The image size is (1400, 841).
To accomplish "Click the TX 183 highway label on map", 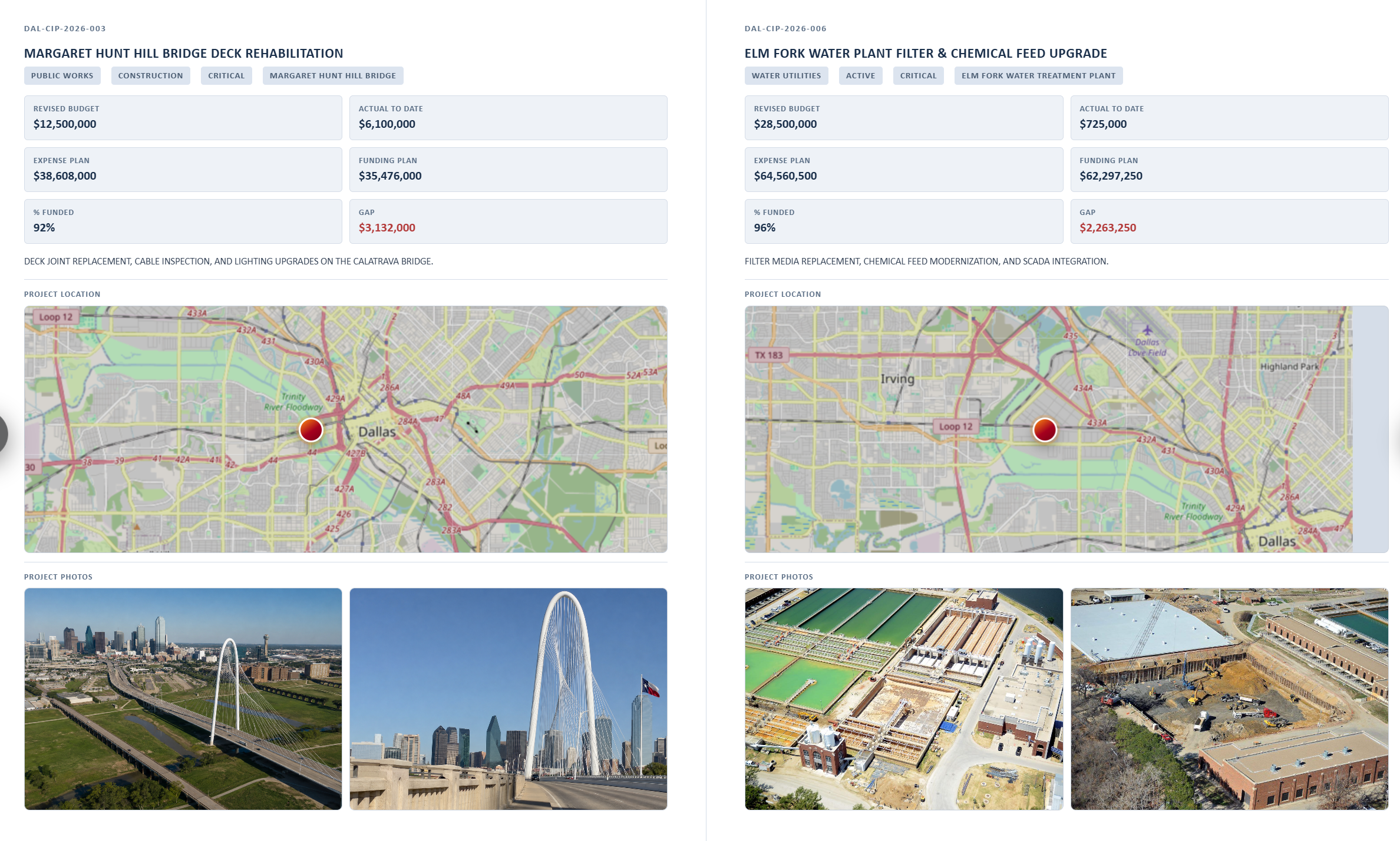I will click(x=769, y=355).
